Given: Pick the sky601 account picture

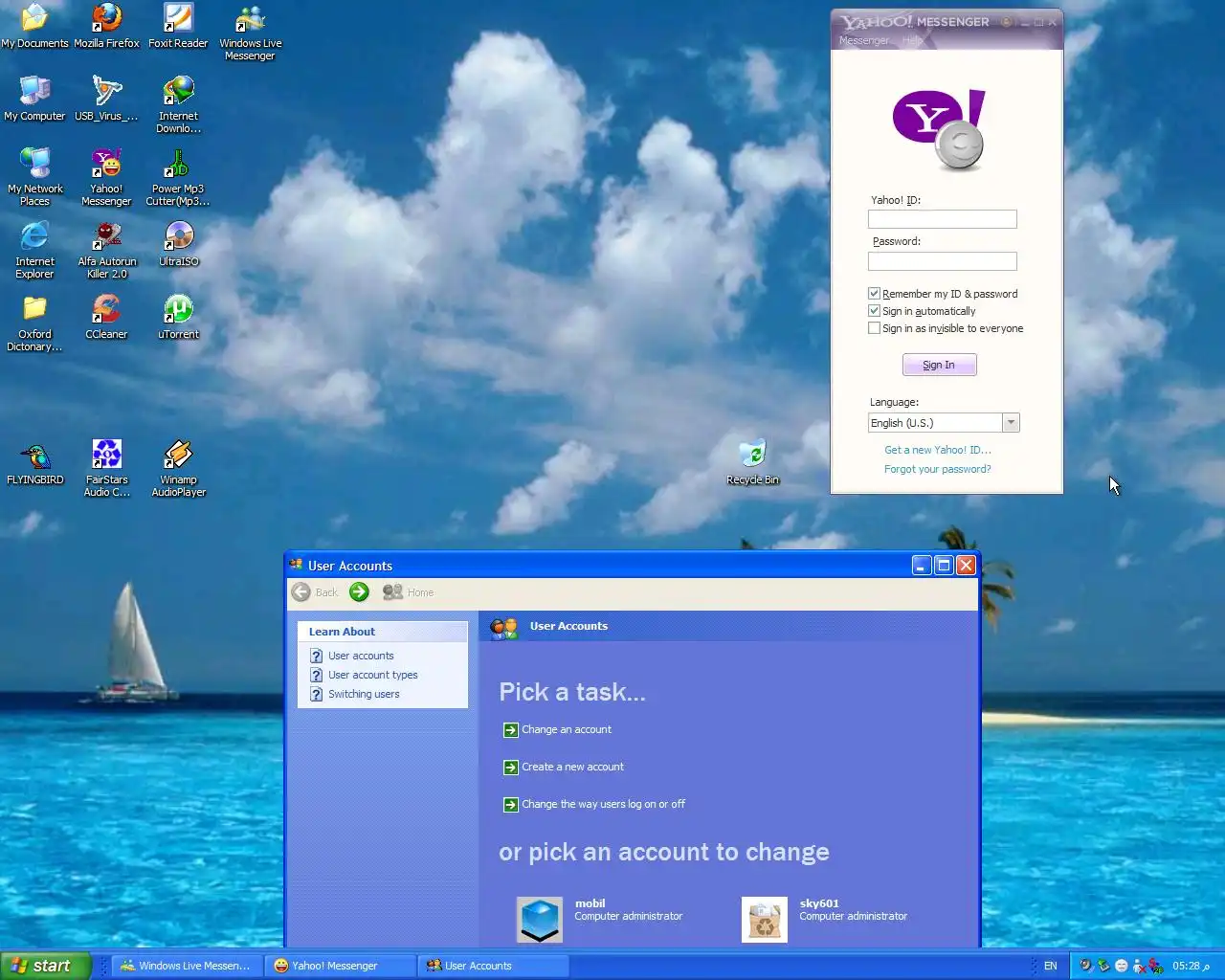Looking at the screenshot, I should click(765, 920).
